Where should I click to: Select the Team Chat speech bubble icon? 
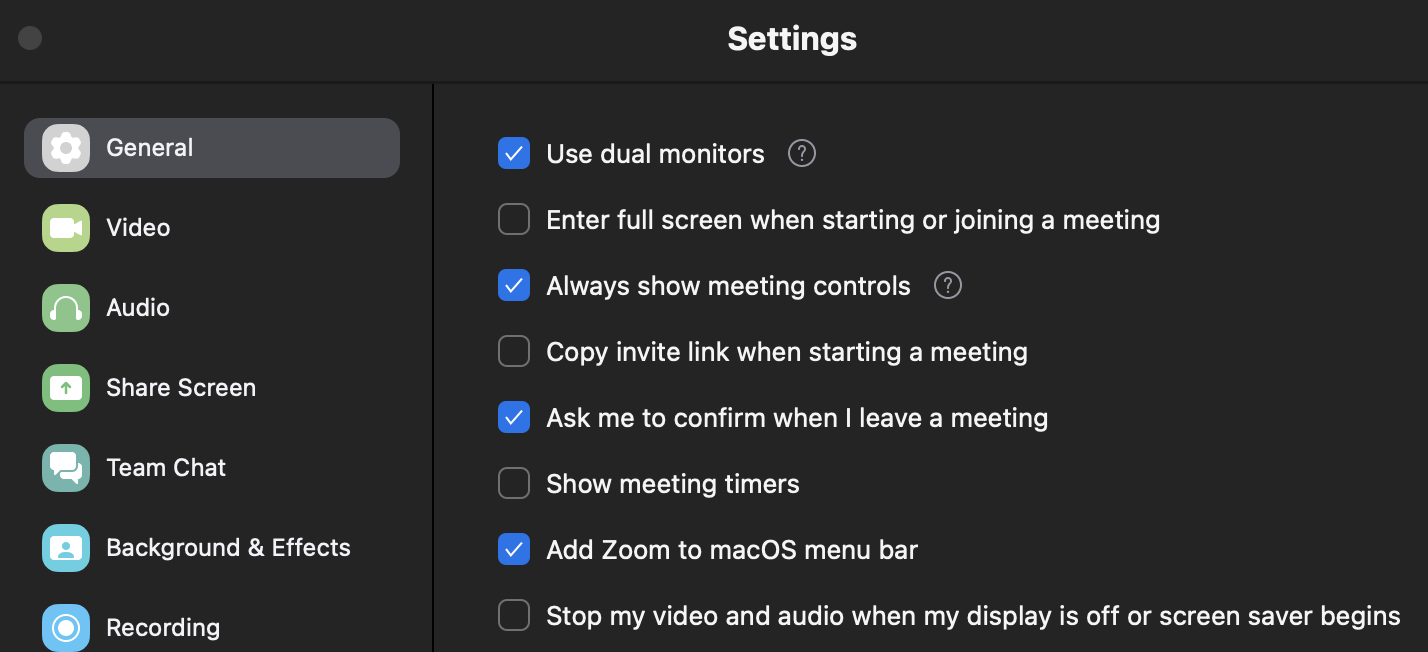(65, 467)
